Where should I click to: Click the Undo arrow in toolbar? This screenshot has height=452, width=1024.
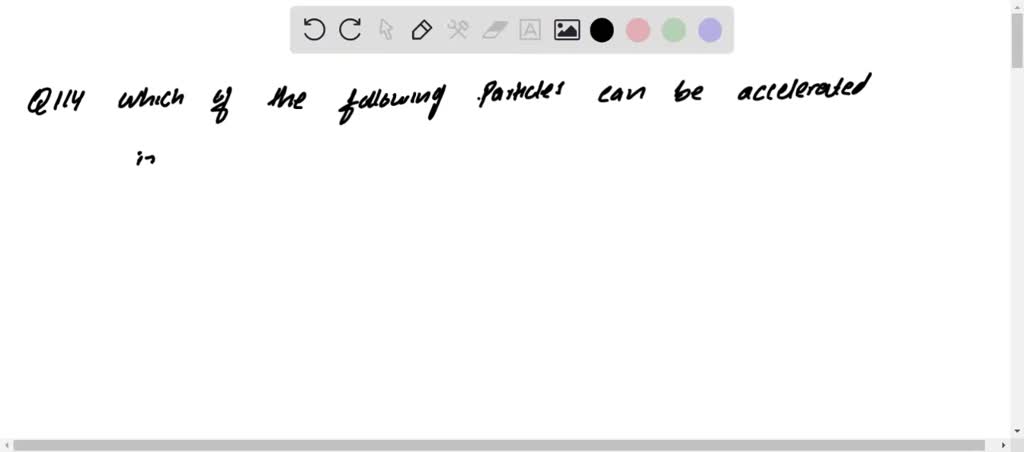314,30
